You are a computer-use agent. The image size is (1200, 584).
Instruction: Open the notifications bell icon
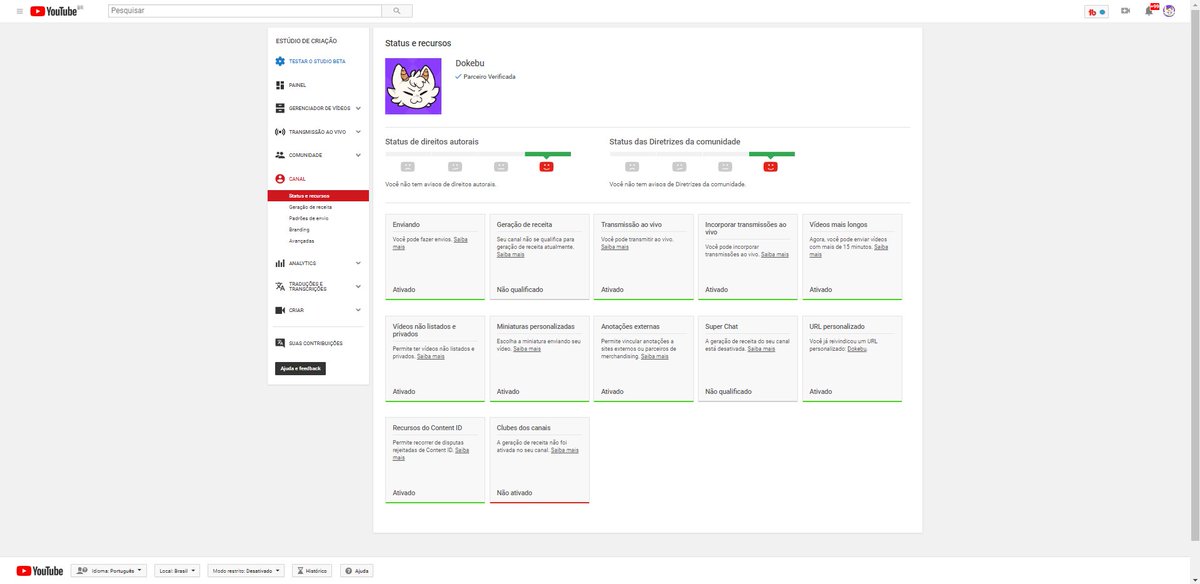click(x=1149, y=11)
